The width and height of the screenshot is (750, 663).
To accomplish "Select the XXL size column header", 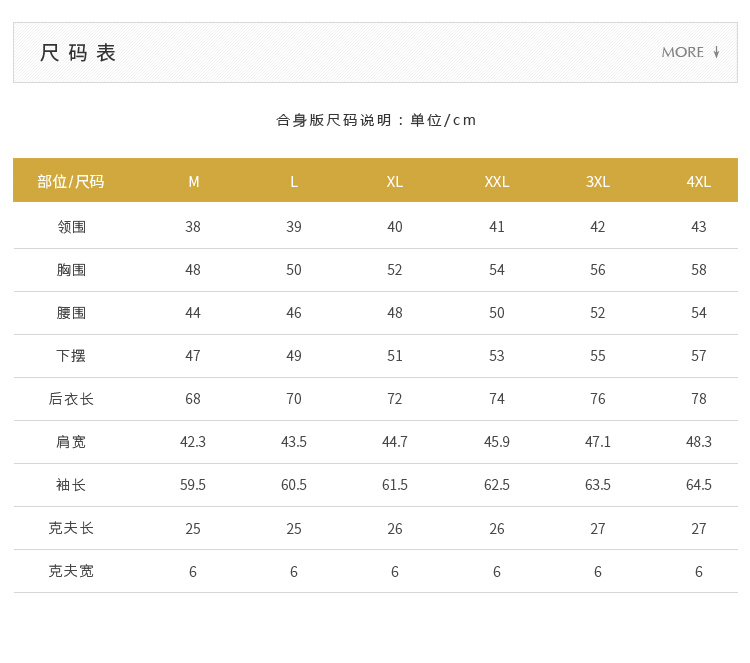I will point(497,181).
